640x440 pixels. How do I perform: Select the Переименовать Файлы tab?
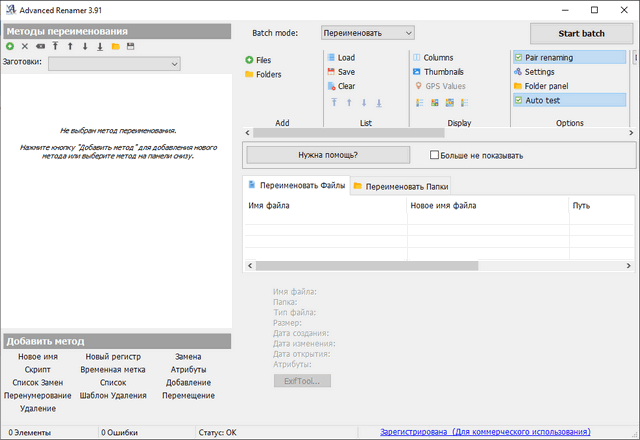tap(295, 185)
